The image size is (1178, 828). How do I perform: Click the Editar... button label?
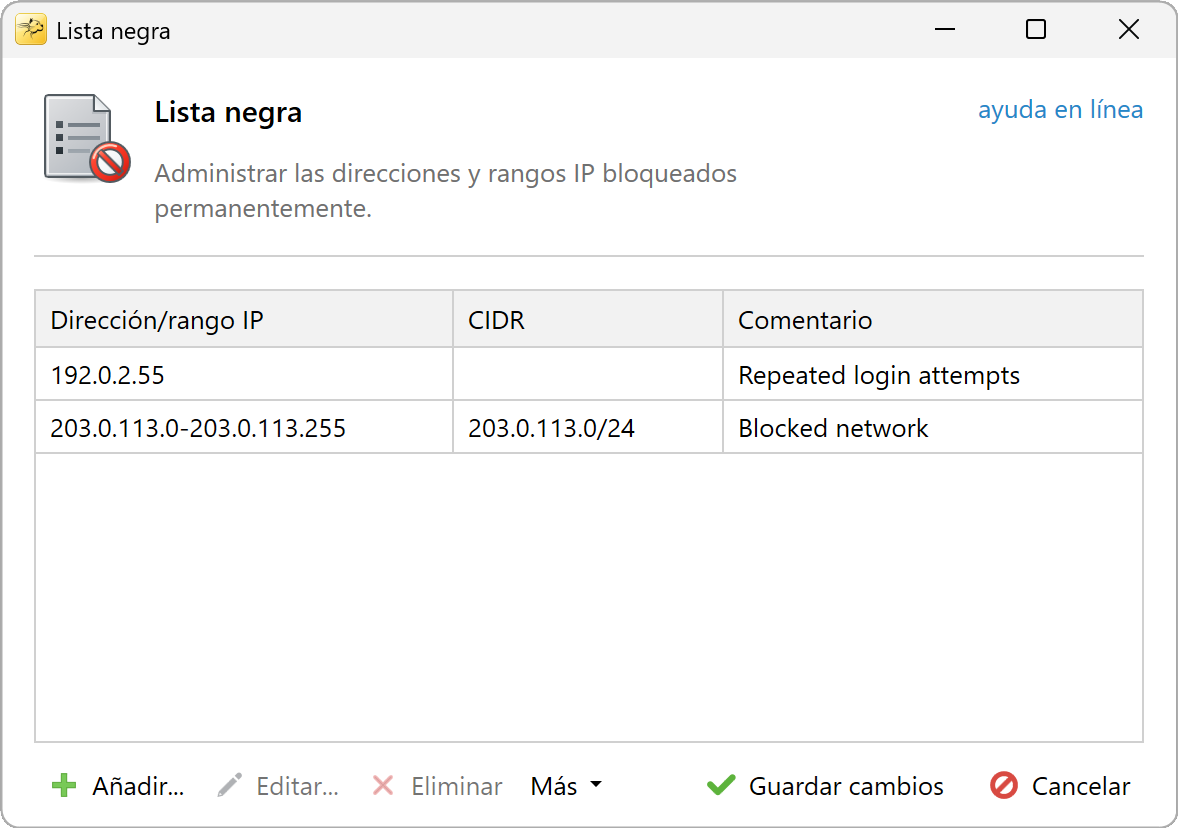point(298,786)
